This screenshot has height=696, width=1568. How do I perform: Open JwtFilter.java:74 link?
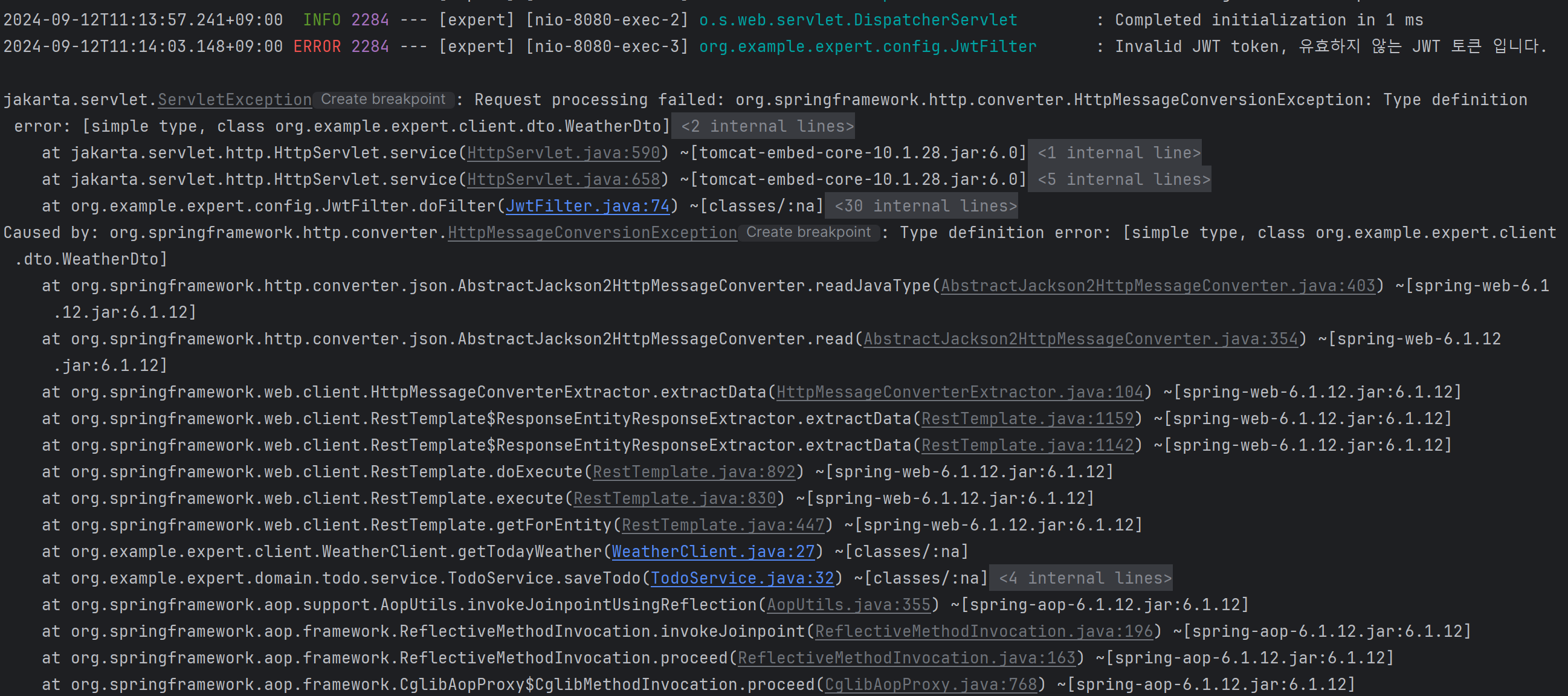point(587,206)
